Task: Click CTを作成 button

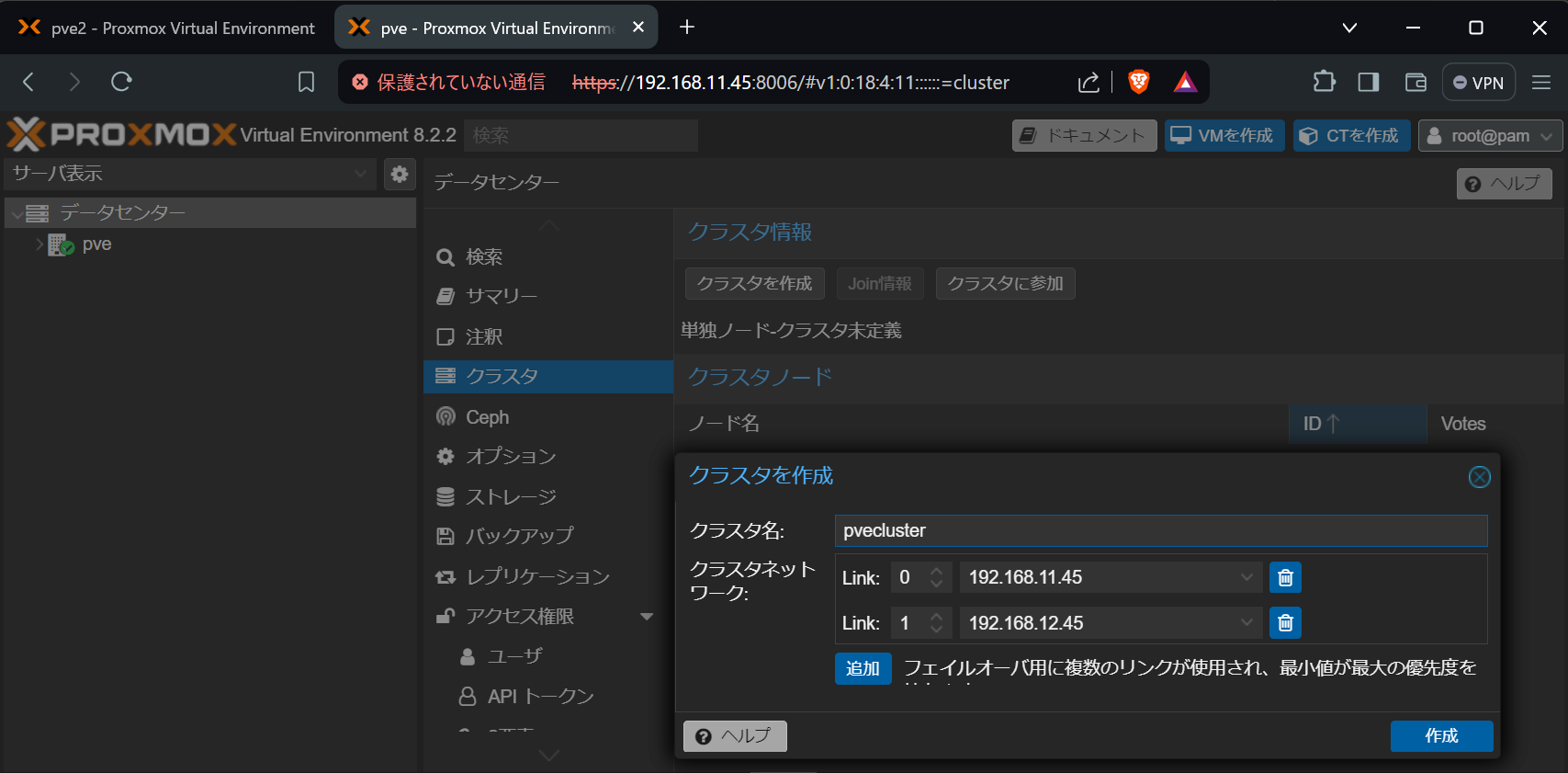Action: [1351, 136]
